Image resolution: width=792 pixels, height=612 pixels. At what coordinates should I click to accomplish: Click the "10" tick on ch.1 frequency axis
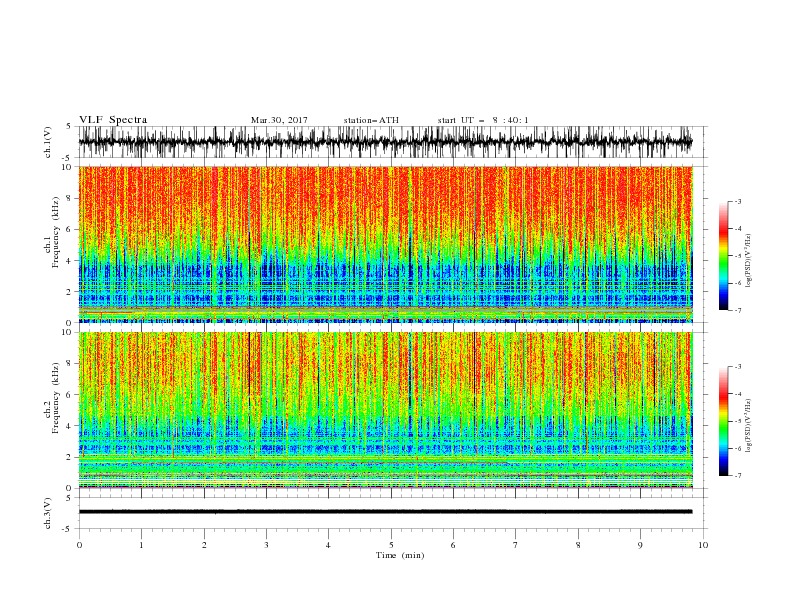point(68,167)
